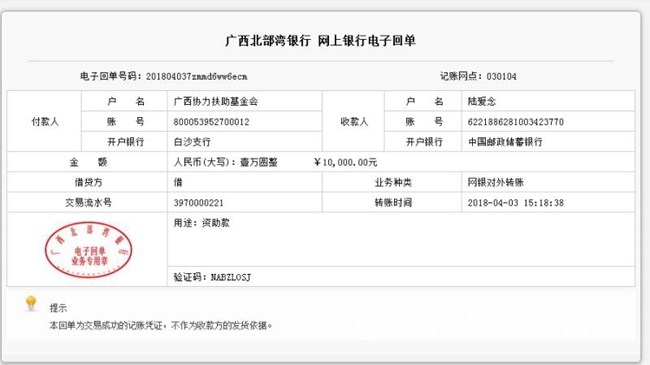Screen dimensions: 650x365
Task: Select the amount in words 壹万圆整
Action: click(259, 162)
